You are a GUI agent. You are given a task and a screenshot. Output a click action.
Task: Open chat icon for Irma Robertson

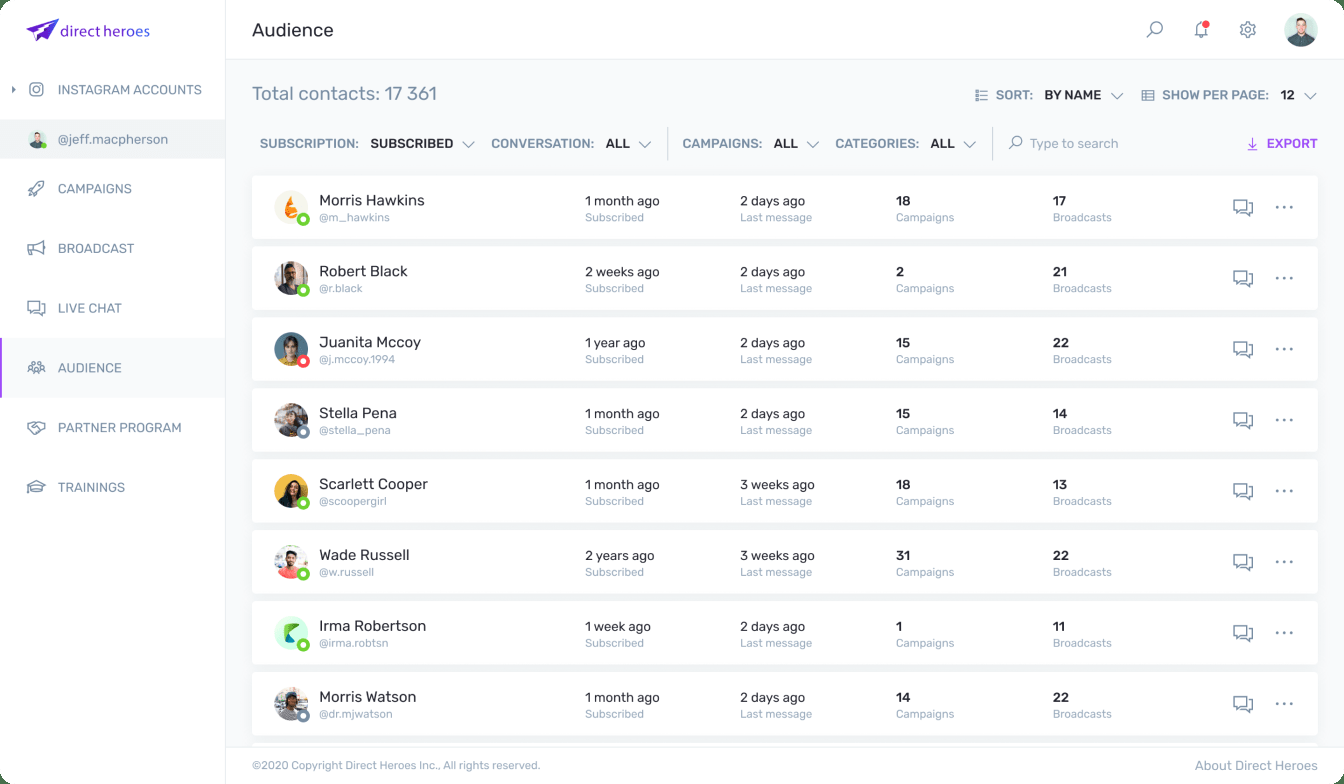point(1243,634)
